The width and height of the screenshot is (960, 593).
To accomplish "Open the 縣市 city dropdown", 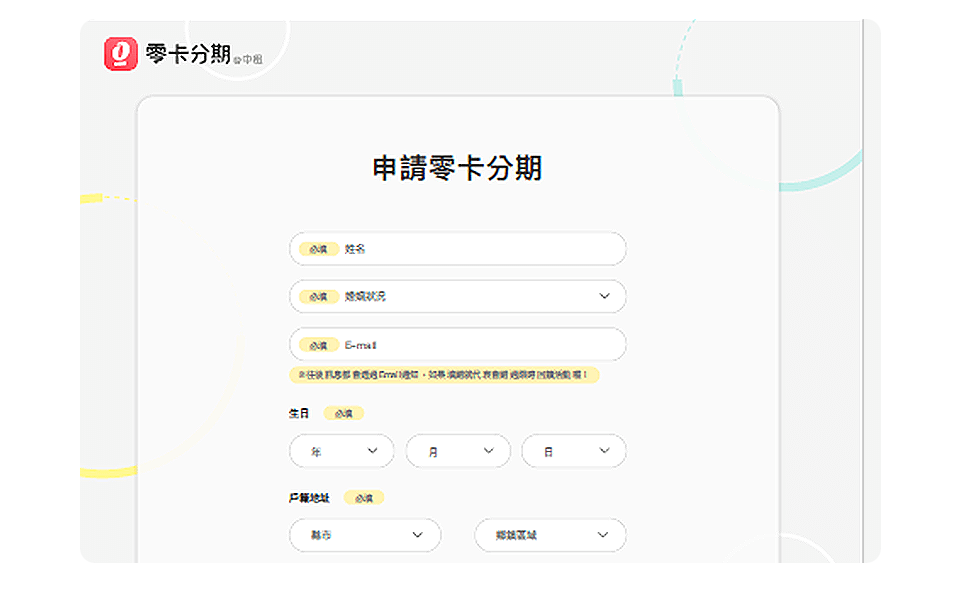I will 365,535.
